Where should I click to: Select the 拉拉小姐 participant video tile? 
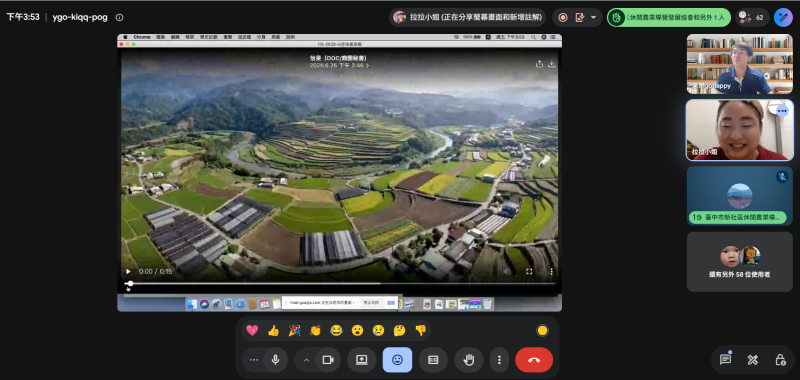click(739, 130)
